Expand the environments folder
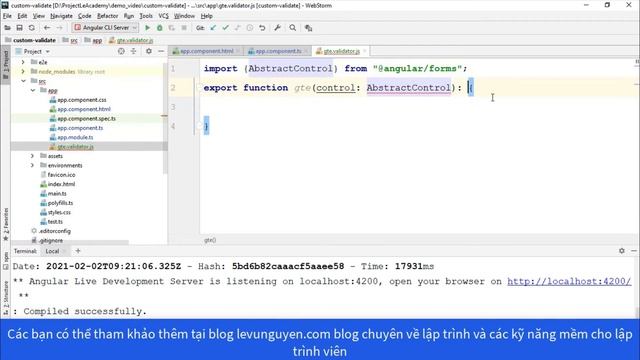This screenshot has width=640, height=360. pyautogui.click(x=33, y=165)
